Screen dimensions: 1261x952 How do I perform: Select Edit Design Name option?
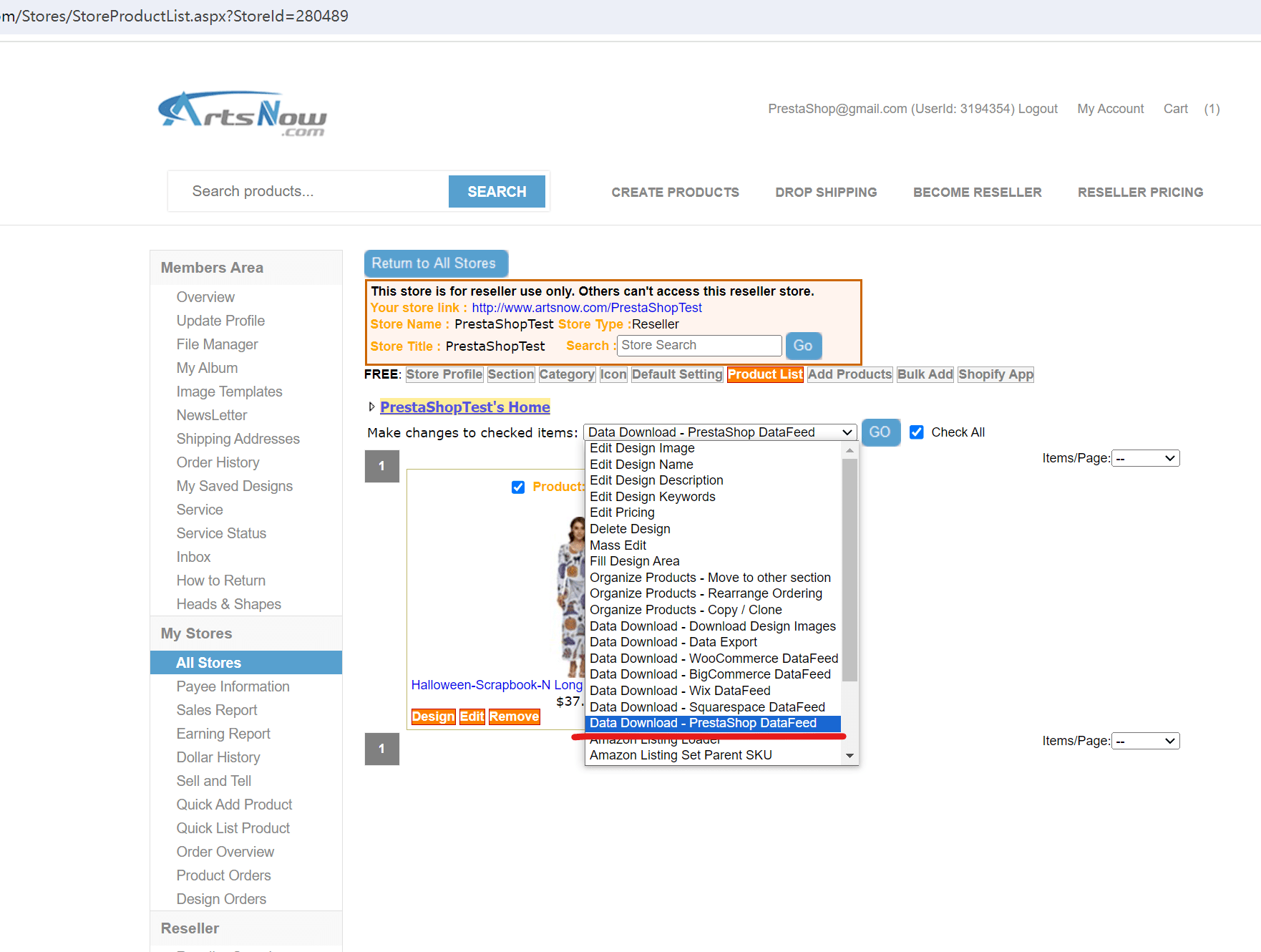tap(713, 465)
